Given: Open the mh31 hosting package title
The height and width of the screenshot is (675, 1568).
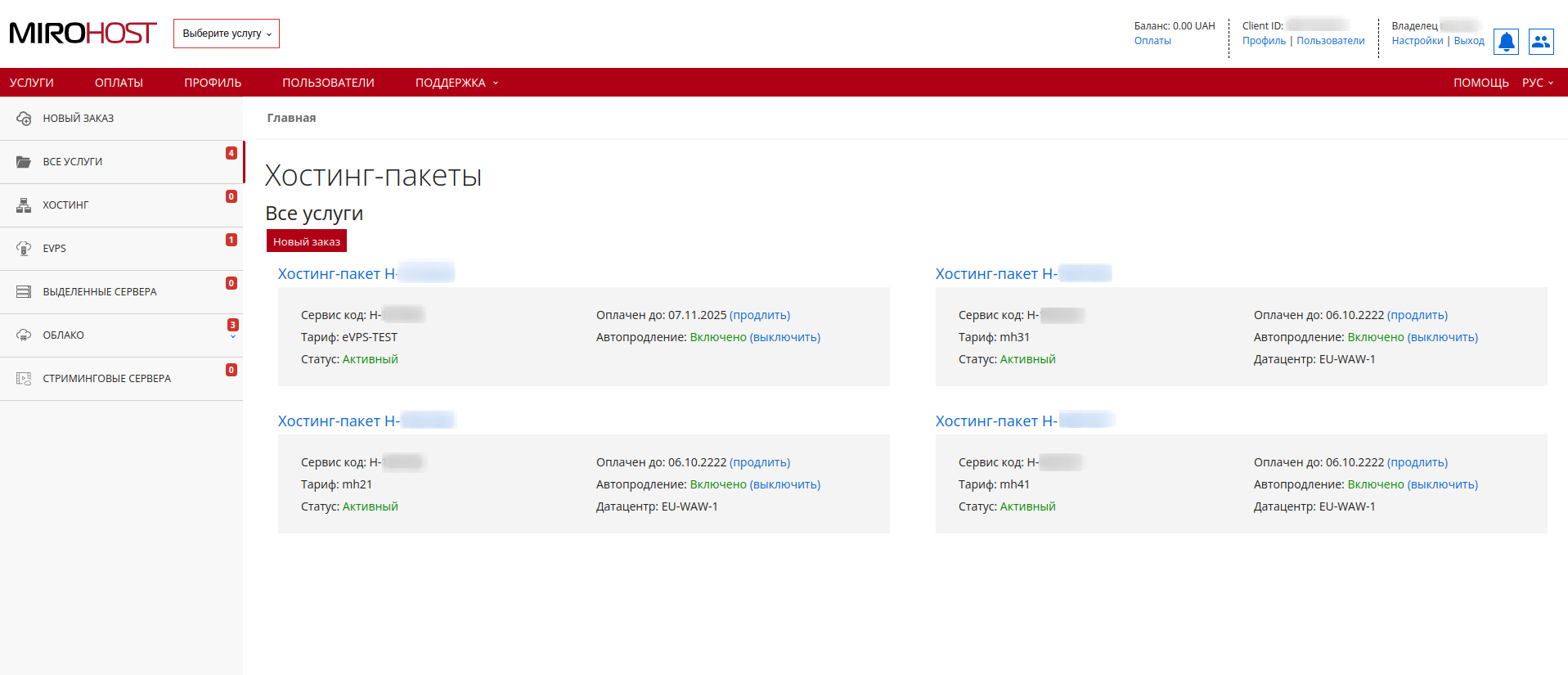Looking at the screenshot, I should 1023,274.
